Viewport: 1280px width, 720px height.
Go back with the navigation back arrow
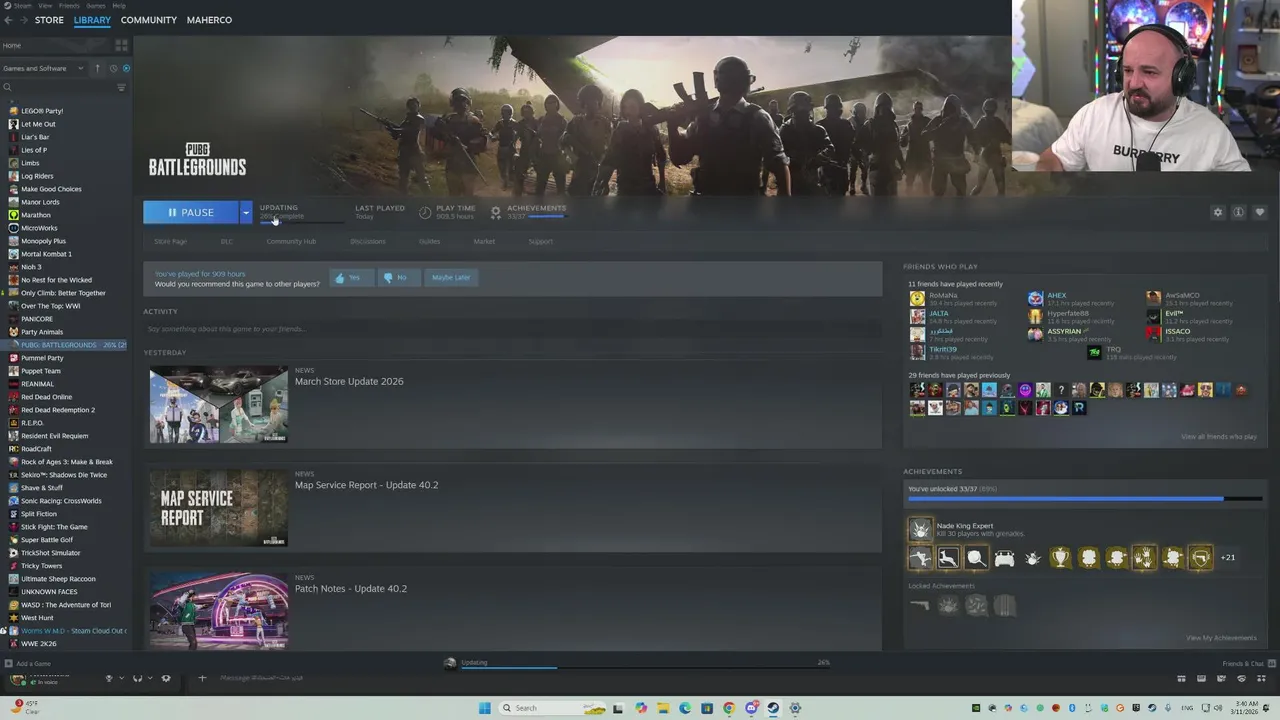point(8,20)
